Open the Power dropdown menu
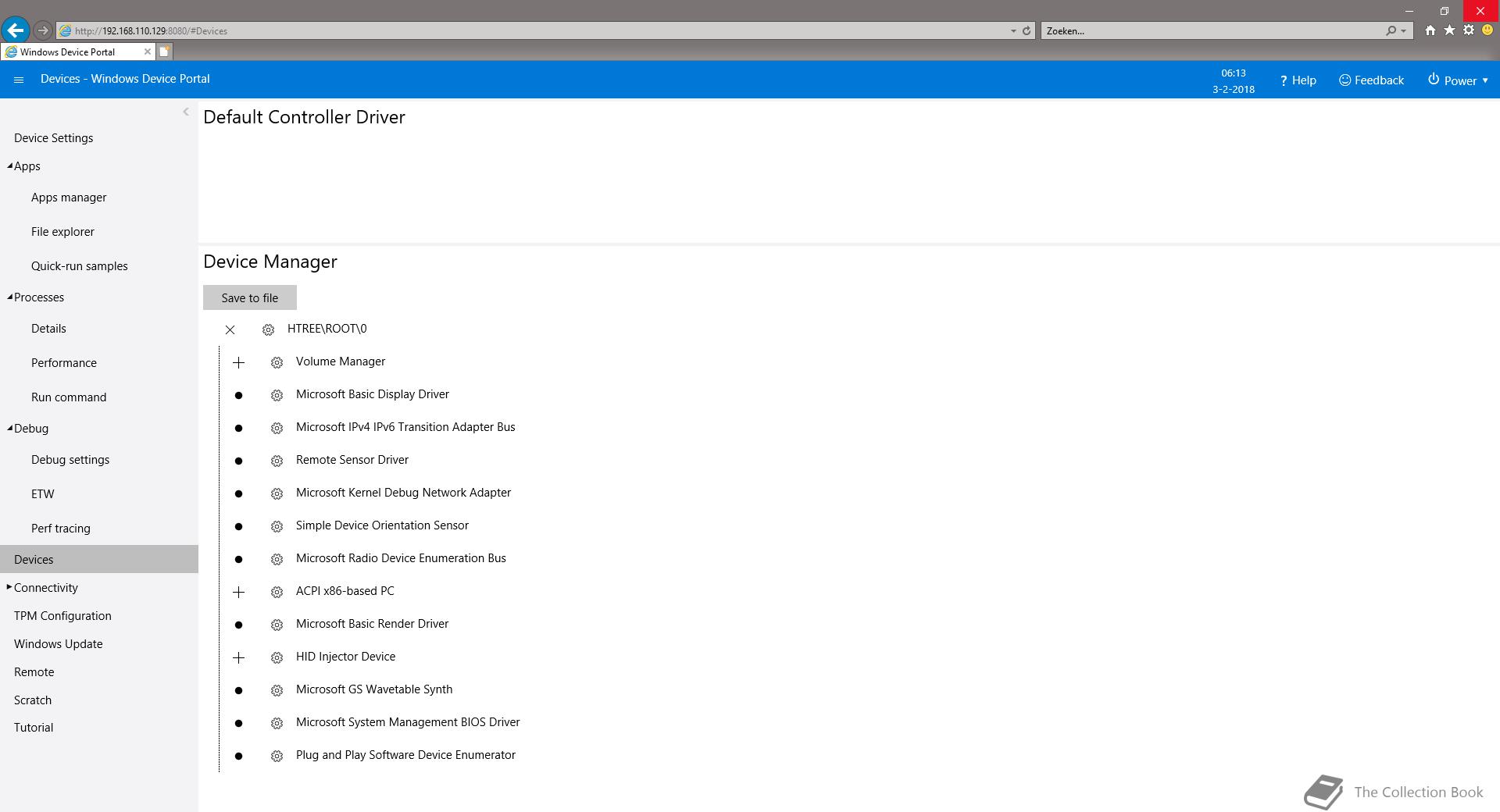This screenshot has width=1500, height=812. point(1458,80)
